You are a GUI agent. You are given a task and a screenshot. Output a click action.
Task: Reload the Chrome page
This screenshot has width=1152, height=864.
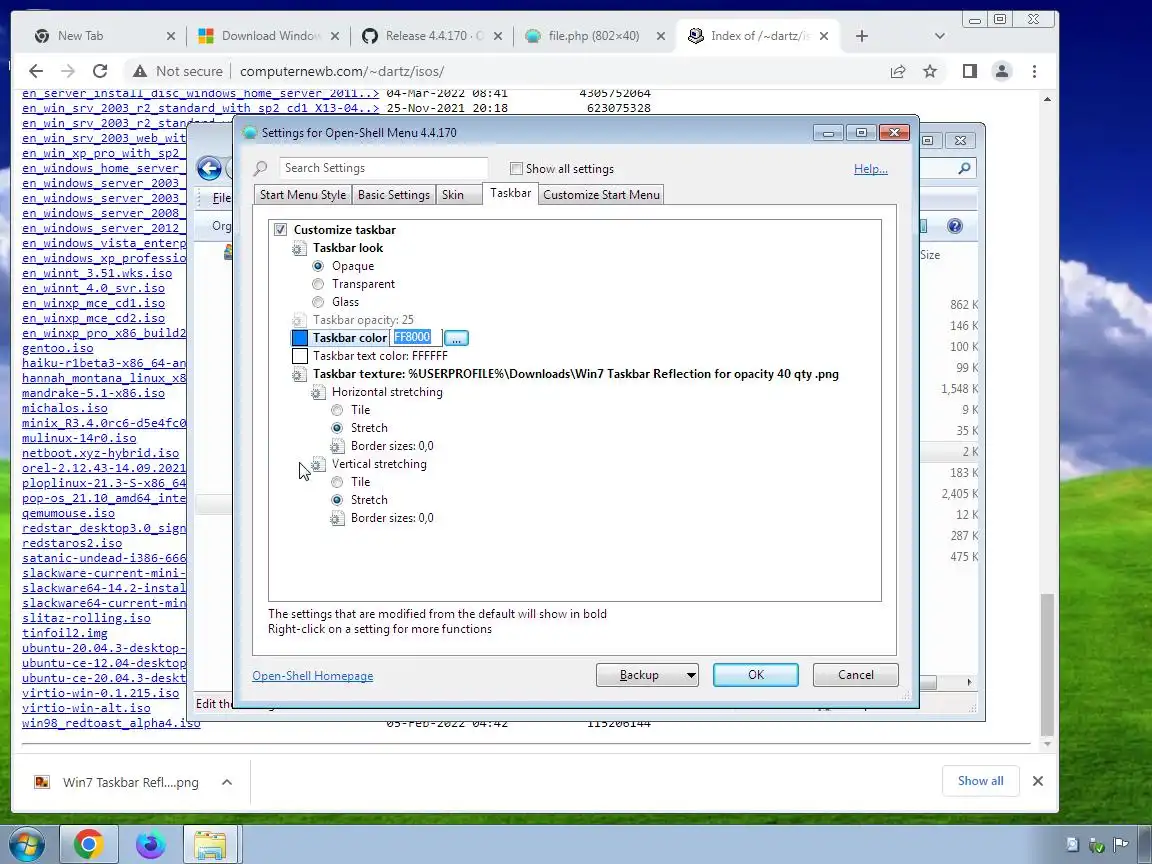100,71
